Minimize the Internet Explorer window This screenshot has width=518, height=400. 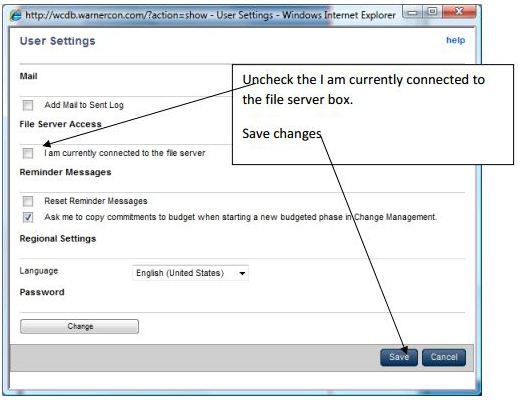(x=413, y=12)
